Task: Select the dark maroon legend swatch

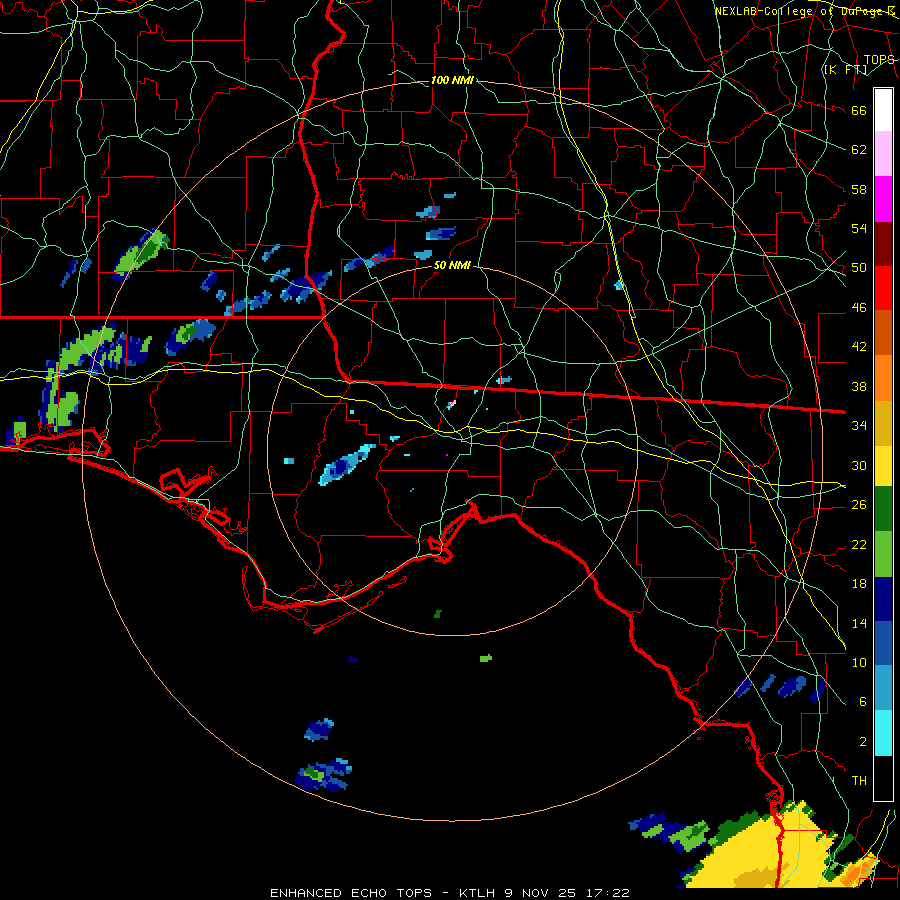Action: [x=883, y=243]
